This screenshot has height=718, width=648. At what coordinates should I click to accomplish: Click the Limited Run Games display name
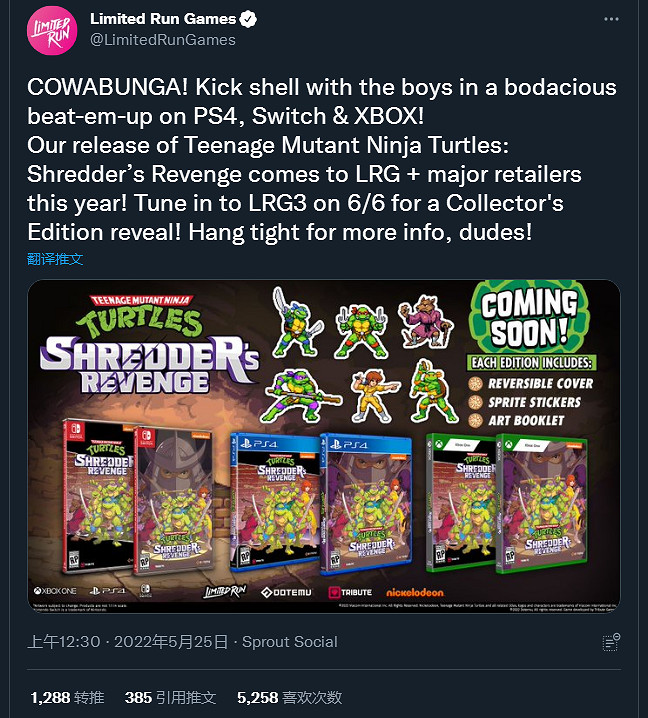click(163, 19)
